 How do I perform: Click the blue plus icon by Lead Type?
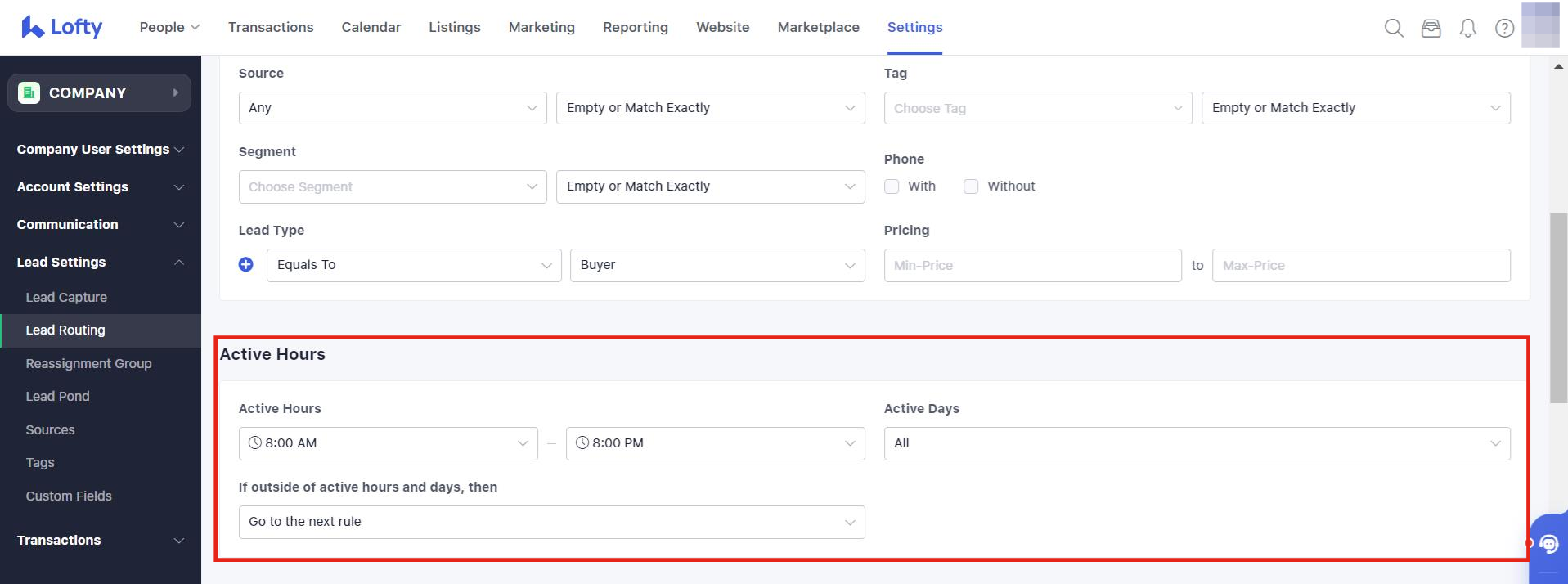pos(246,264)
